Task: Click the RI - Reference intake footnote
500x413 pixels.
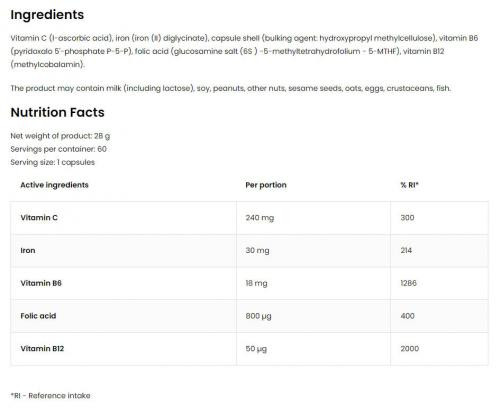Action: pyautogui.click(x=50, y=396)
